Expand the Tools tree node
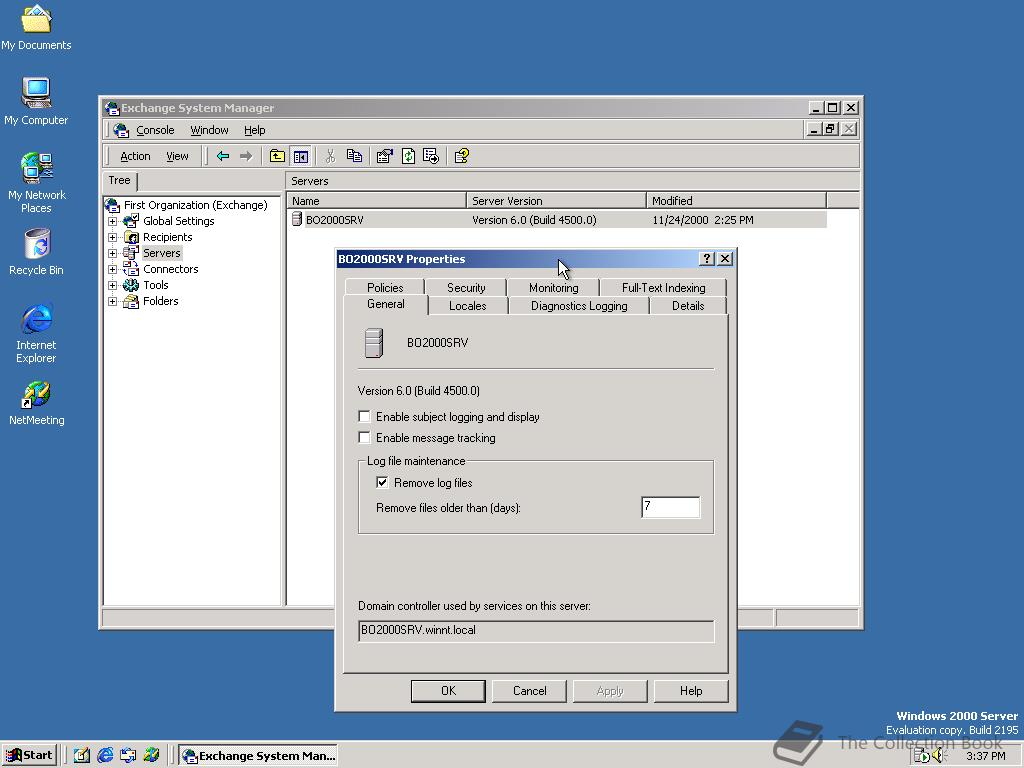This screenshot has width=1024, height=768. pyautogui.click(x=112, y=285)
